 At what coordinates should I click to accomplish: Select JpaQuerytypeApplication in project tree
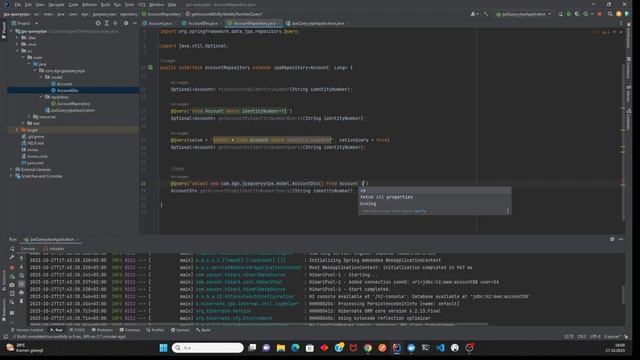(x=70, y=110)
